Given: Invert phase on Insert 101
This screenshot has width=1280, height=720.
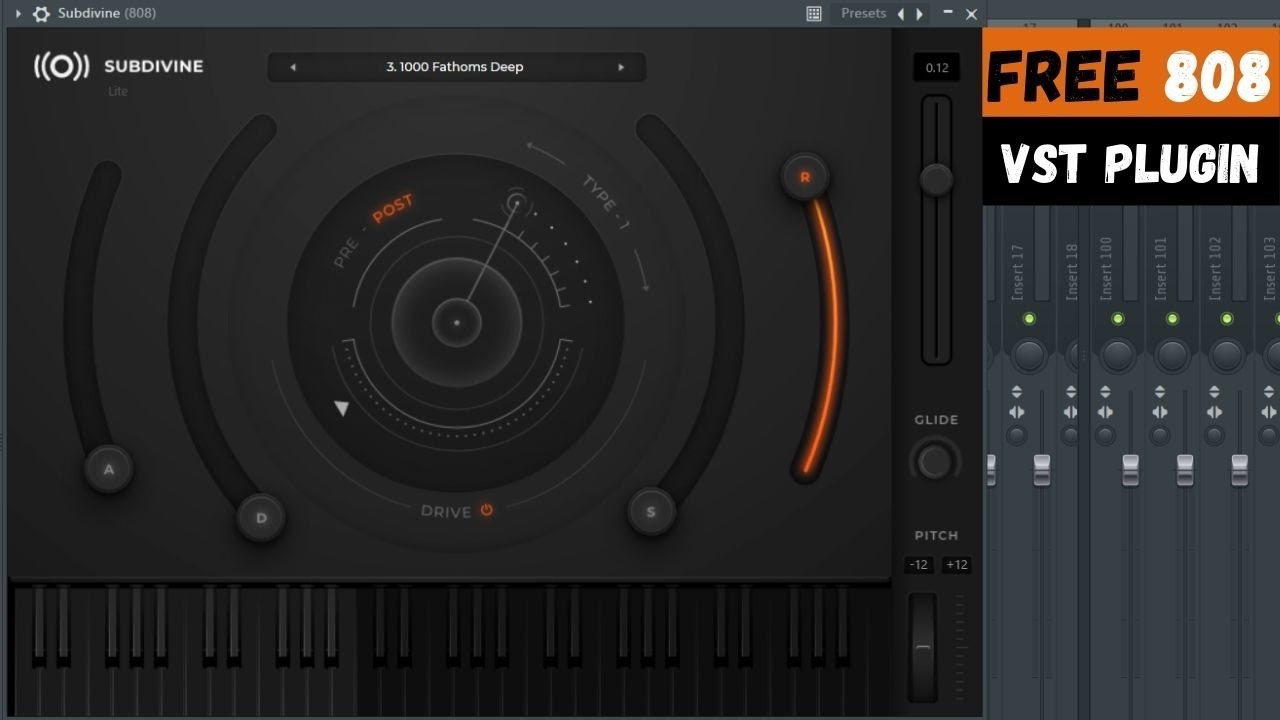Looking at the screenshot, I should click(x=1160, y=391).
